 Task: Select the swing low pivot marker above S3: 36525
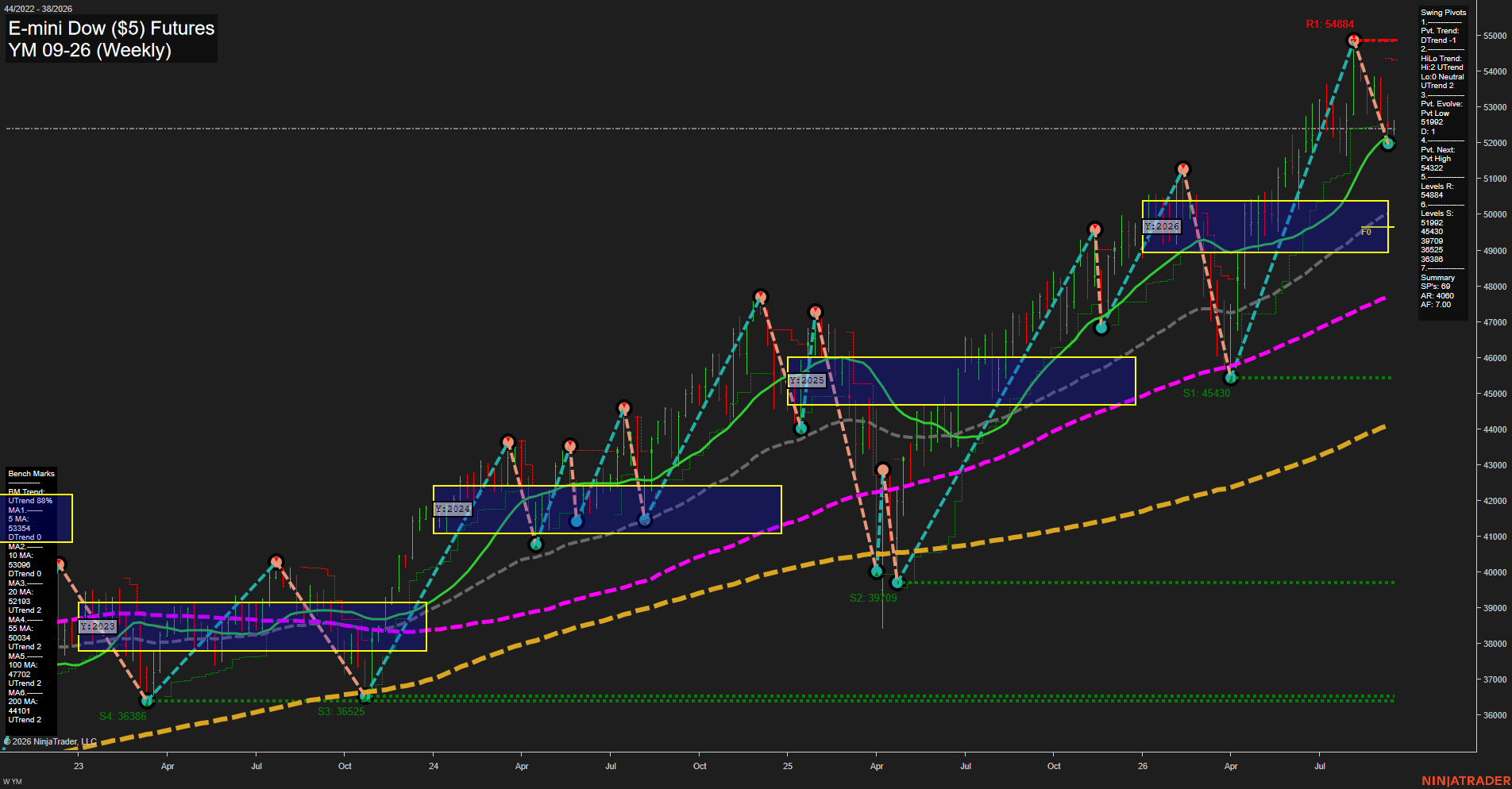365,696
